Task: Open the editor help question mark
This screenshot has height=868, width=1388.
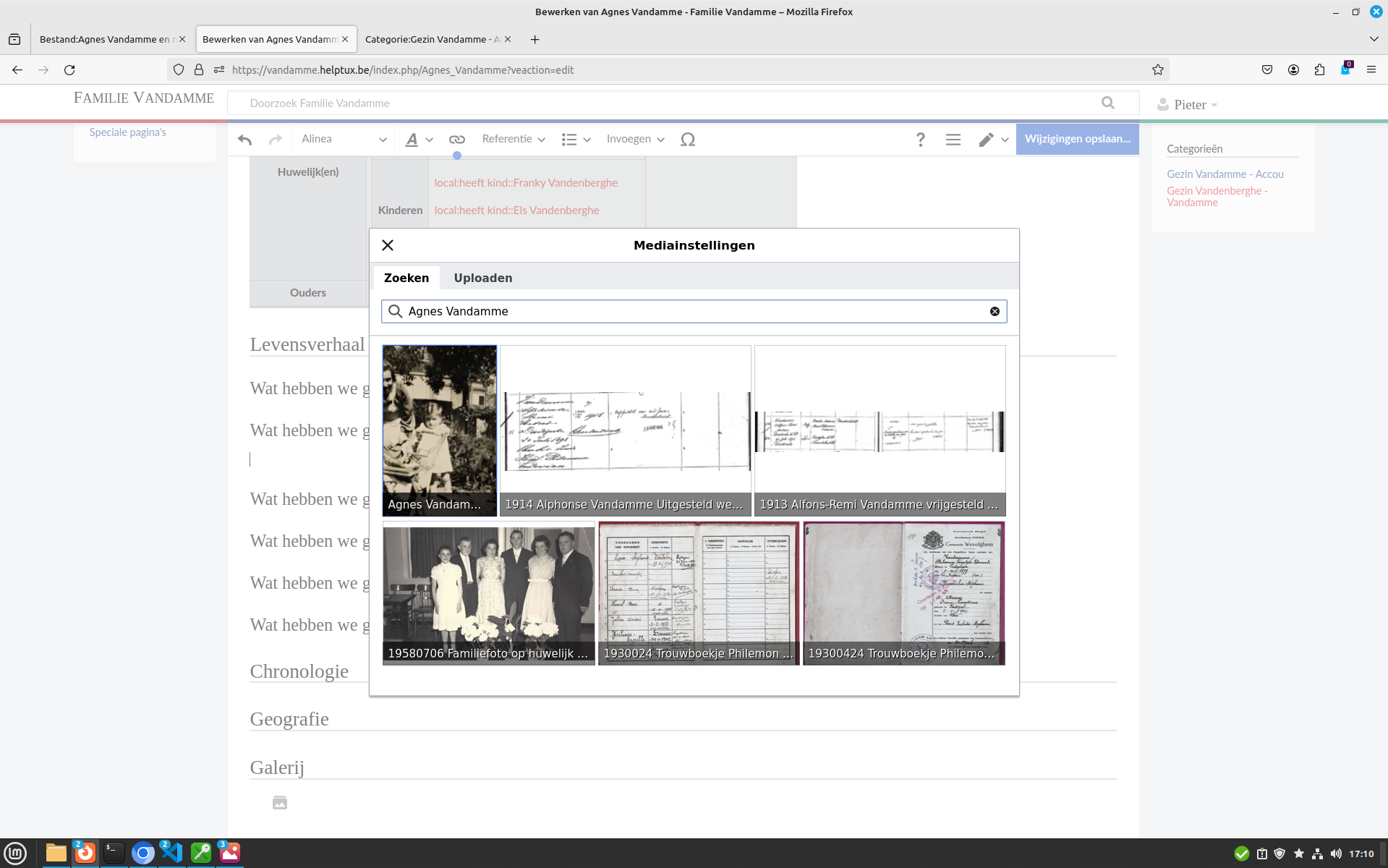Action: coord(920,140)
